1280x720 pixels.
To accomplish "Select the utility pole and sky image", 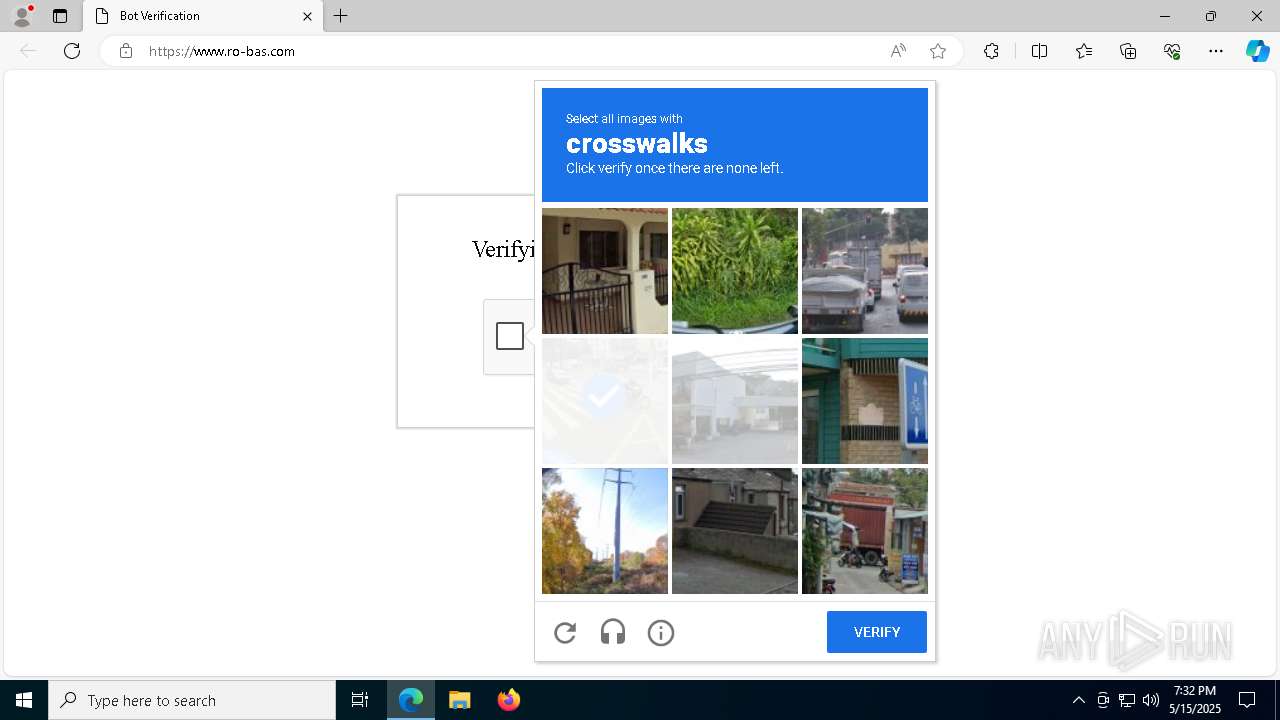I will click(x=605, y=531).
